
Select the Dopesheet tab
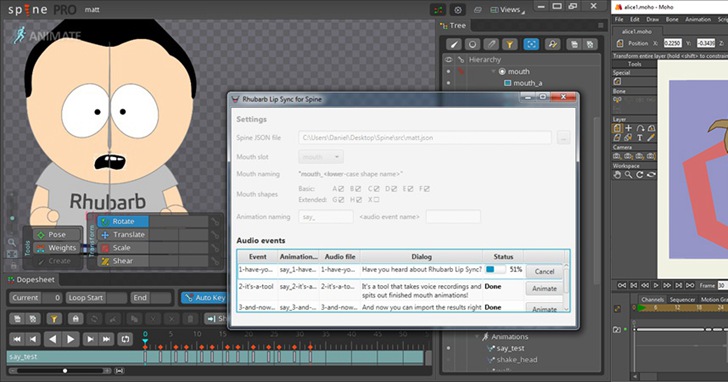pos(32,280)
